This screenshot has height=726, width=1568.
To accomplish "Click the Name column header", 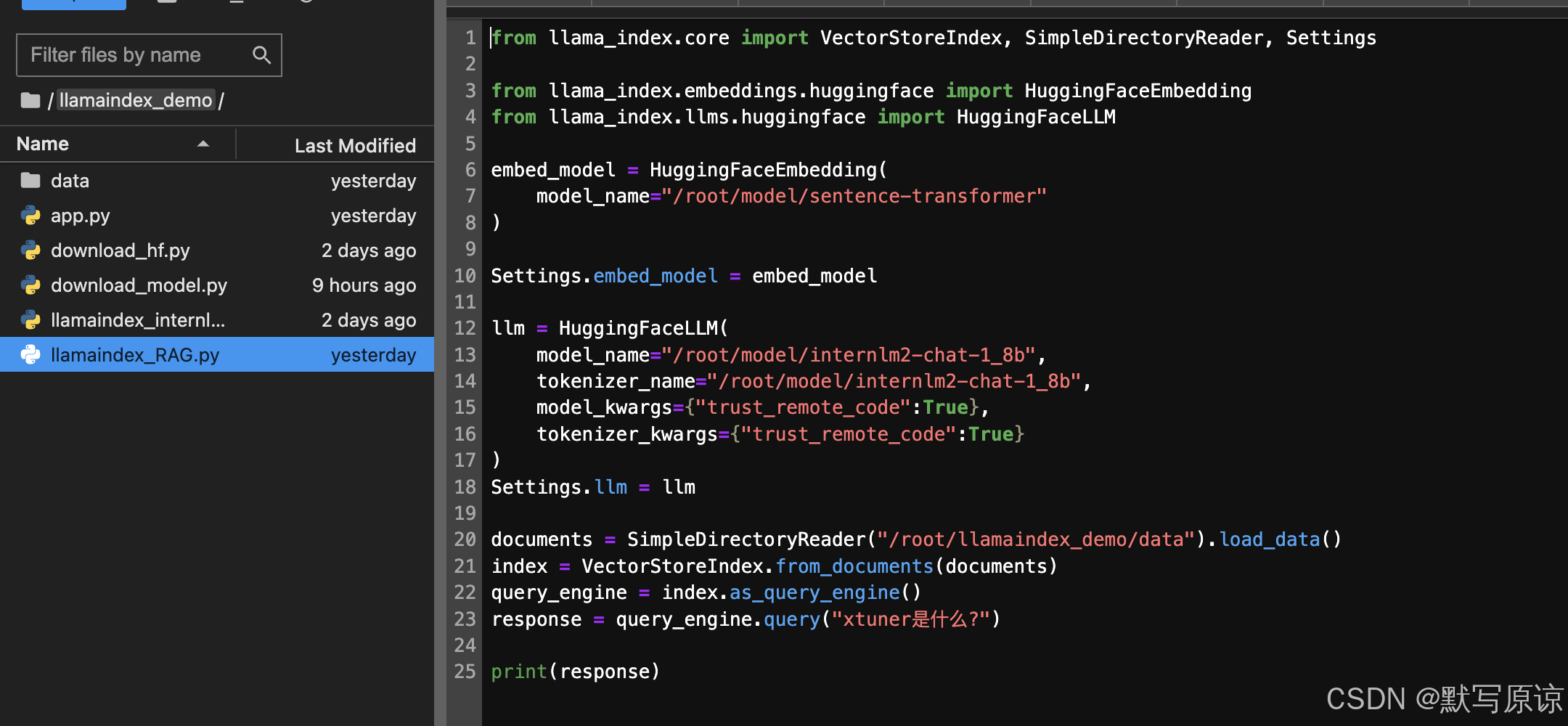I will (x=42, y=143).
